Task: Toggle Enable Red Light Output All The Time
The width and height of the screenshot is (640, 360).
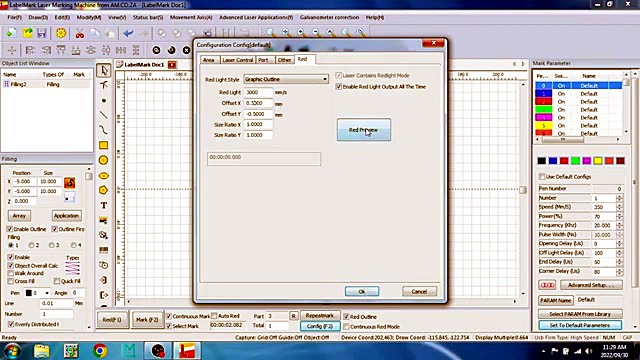Action: [338, 87]
